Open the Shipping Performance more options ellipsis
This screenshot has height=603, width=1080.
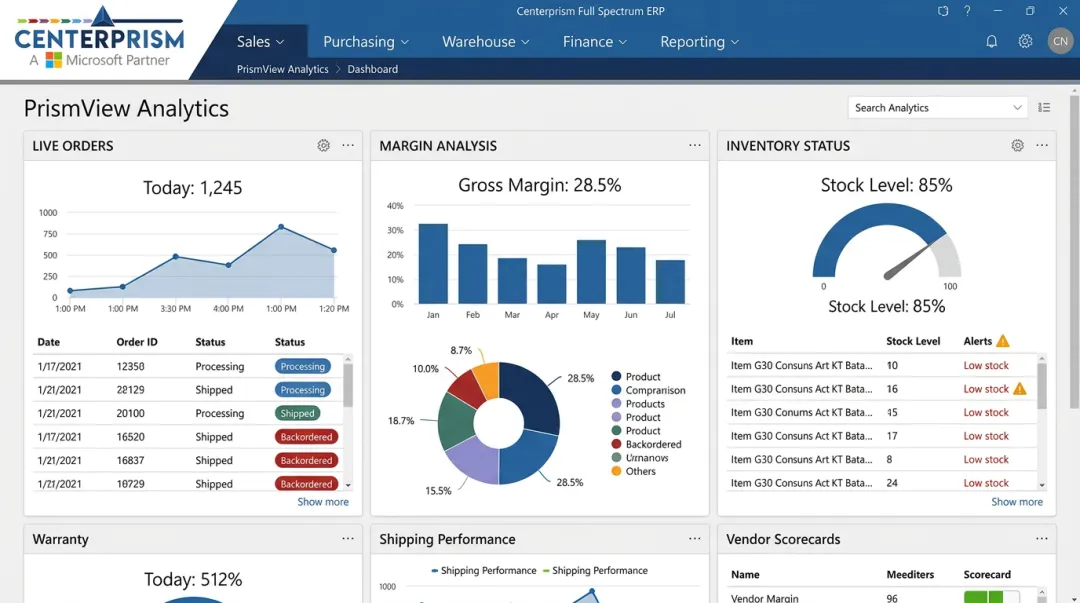(x=694, y=539)
